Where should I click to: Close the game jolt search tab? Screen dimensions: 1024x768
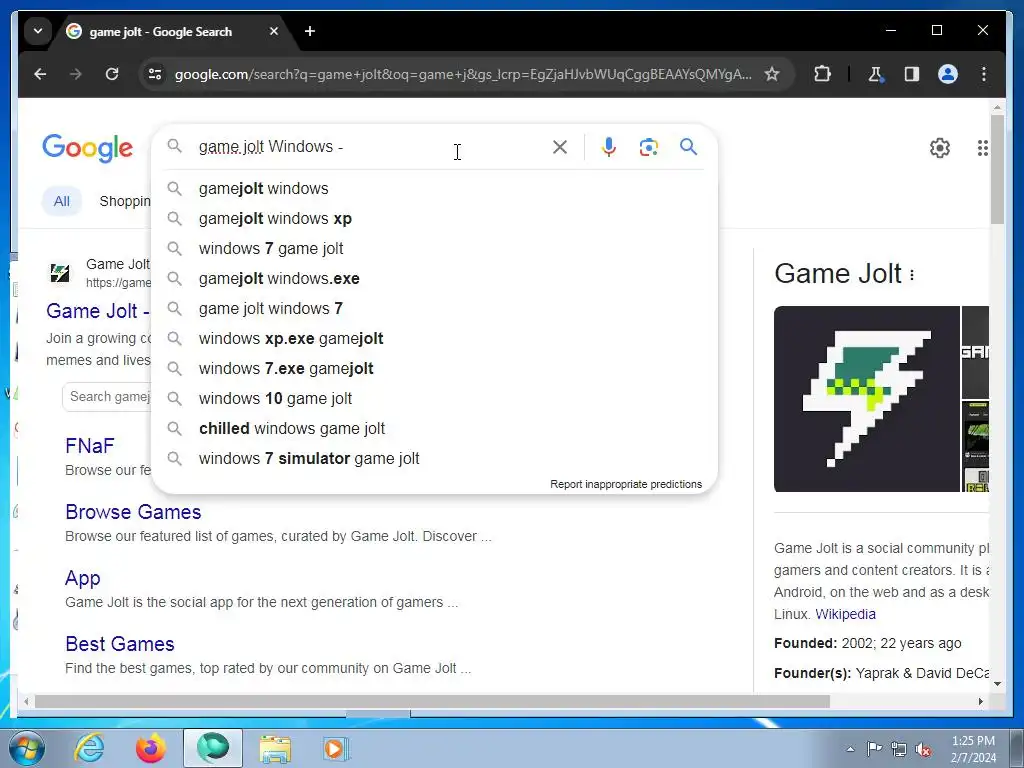click(274, 31)
